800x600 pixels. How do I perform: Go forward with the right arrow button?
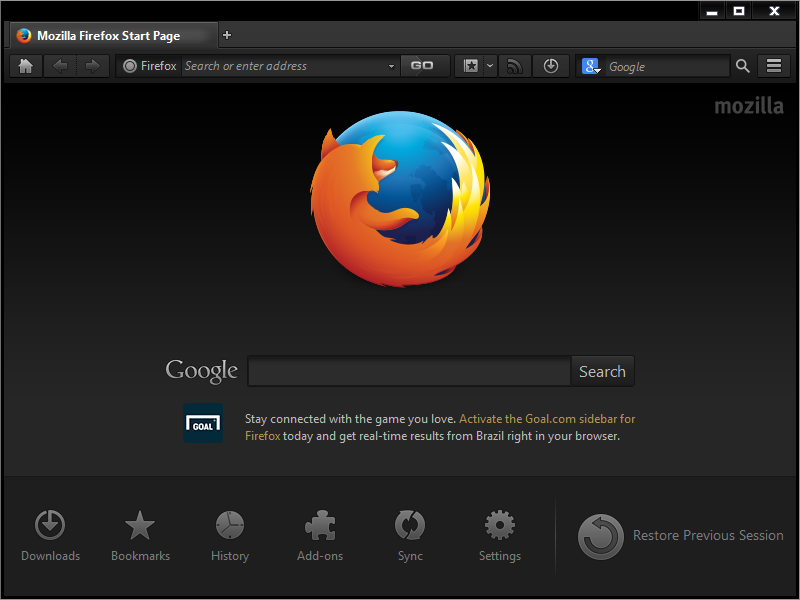[92, 66]
